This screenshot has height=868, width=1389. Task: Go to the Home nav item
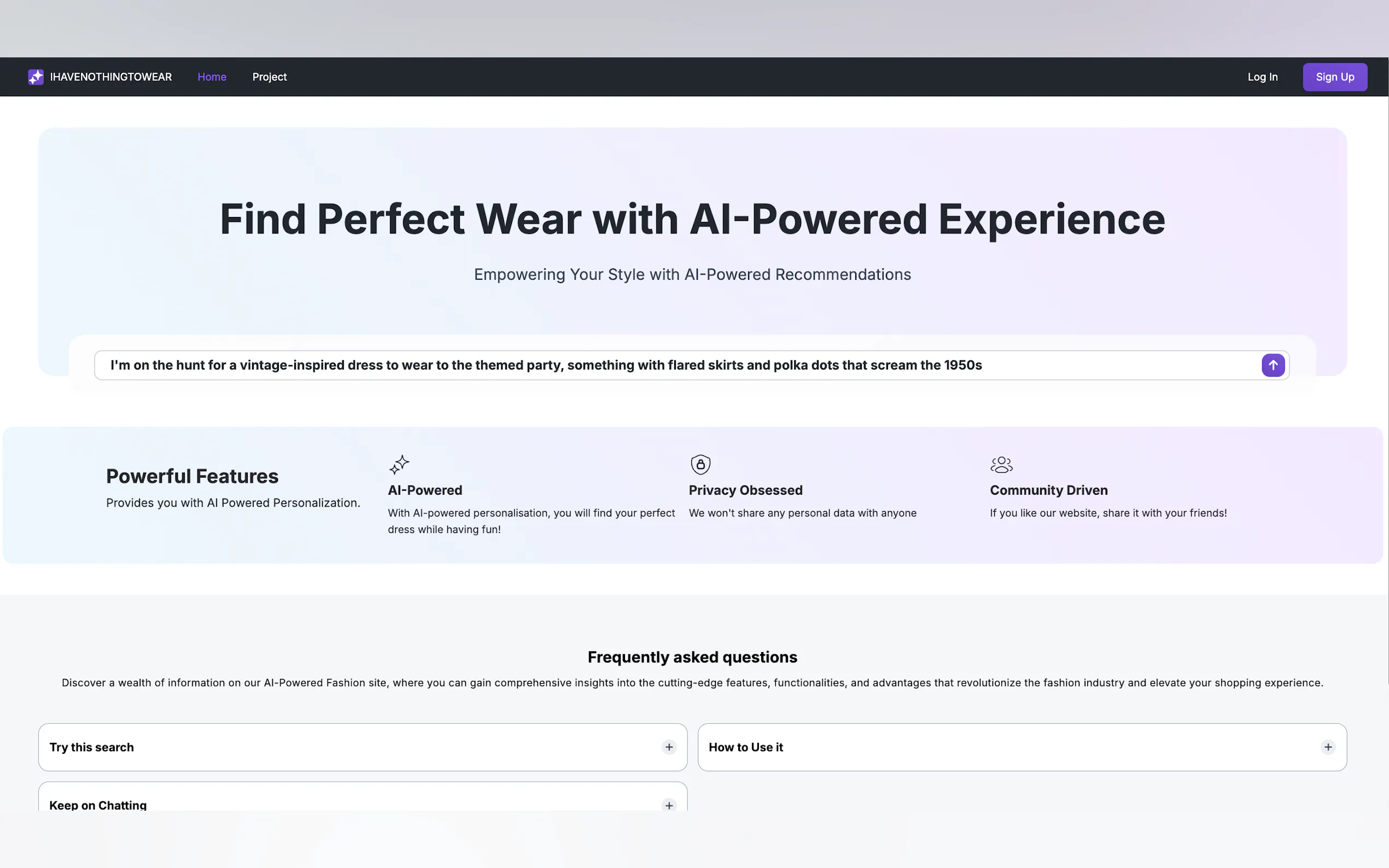(212, 77)
